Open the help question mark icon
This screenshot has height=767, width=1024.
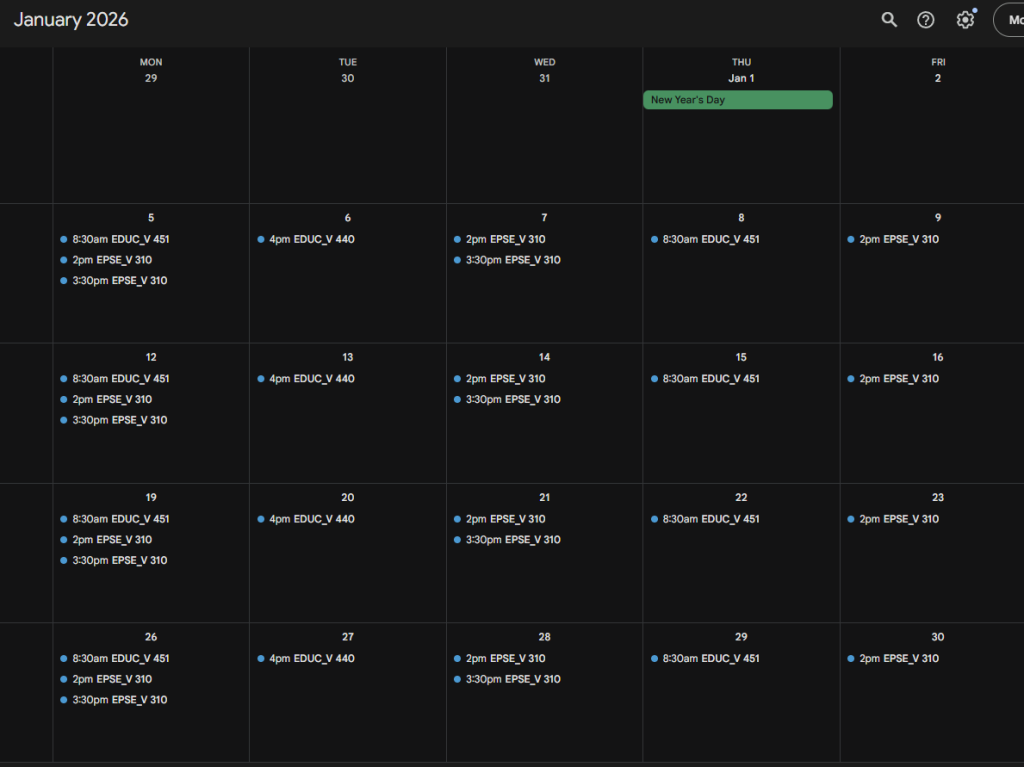point(926,20)
